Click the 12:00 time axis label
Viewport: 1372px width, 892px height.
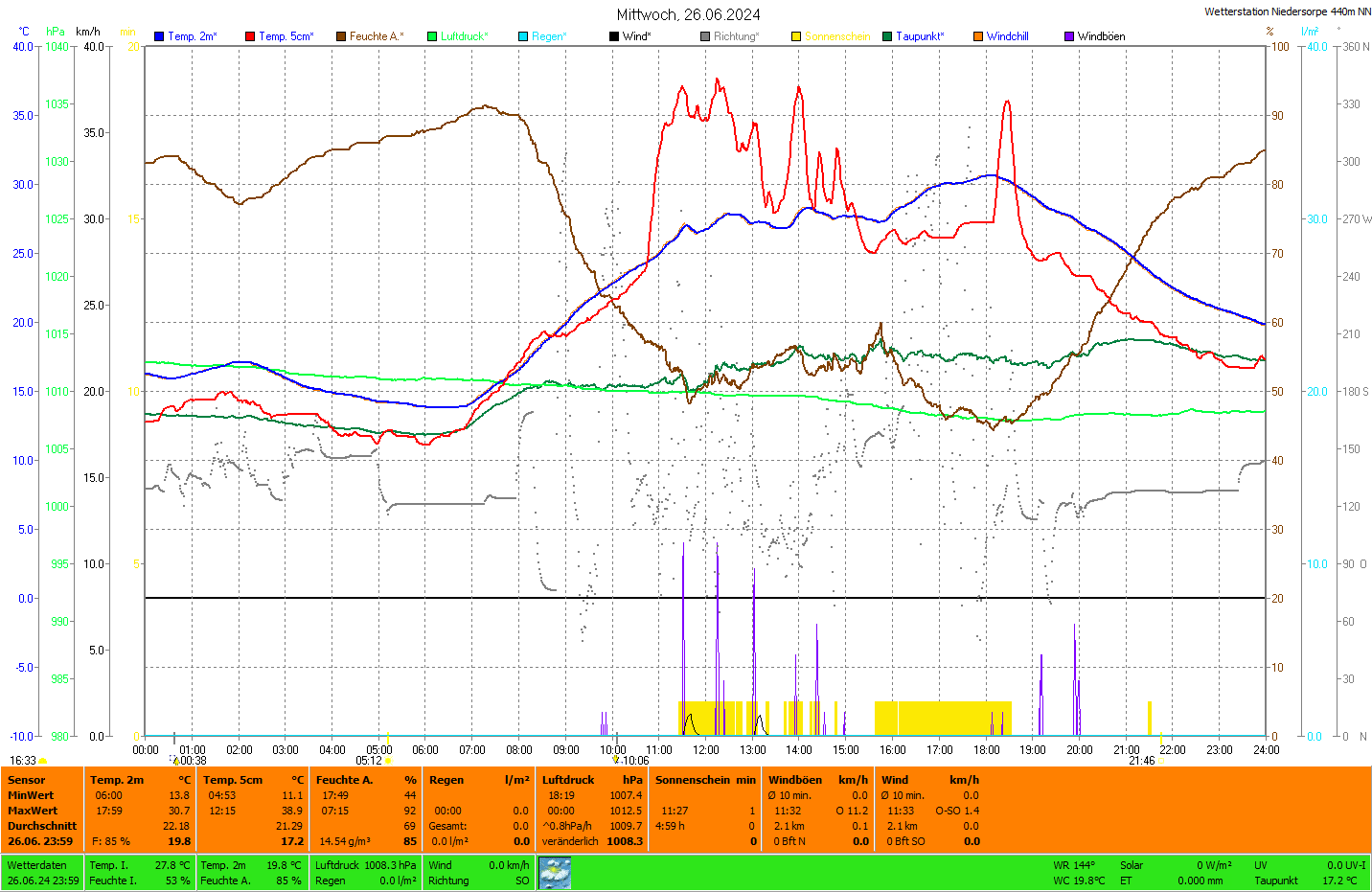[706, 750]
